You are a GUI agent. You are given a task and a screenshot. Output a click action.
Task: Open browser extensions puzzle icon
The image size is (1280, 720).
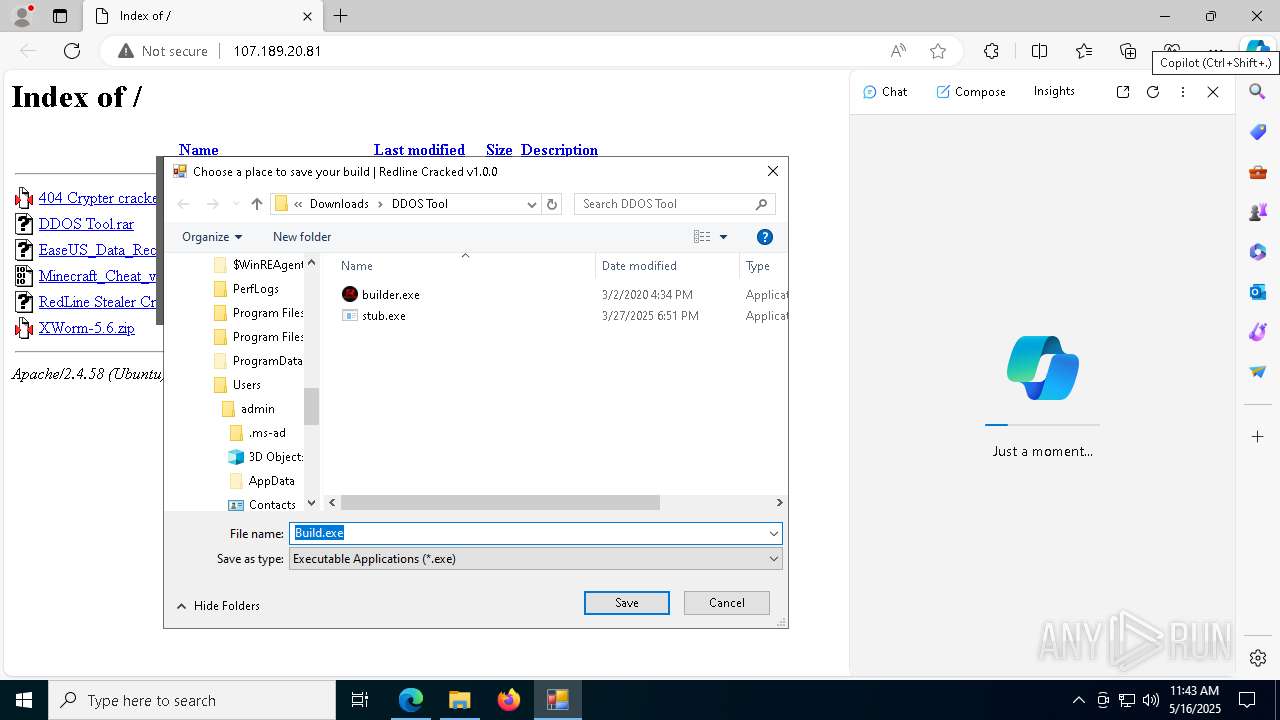(991, 51)
